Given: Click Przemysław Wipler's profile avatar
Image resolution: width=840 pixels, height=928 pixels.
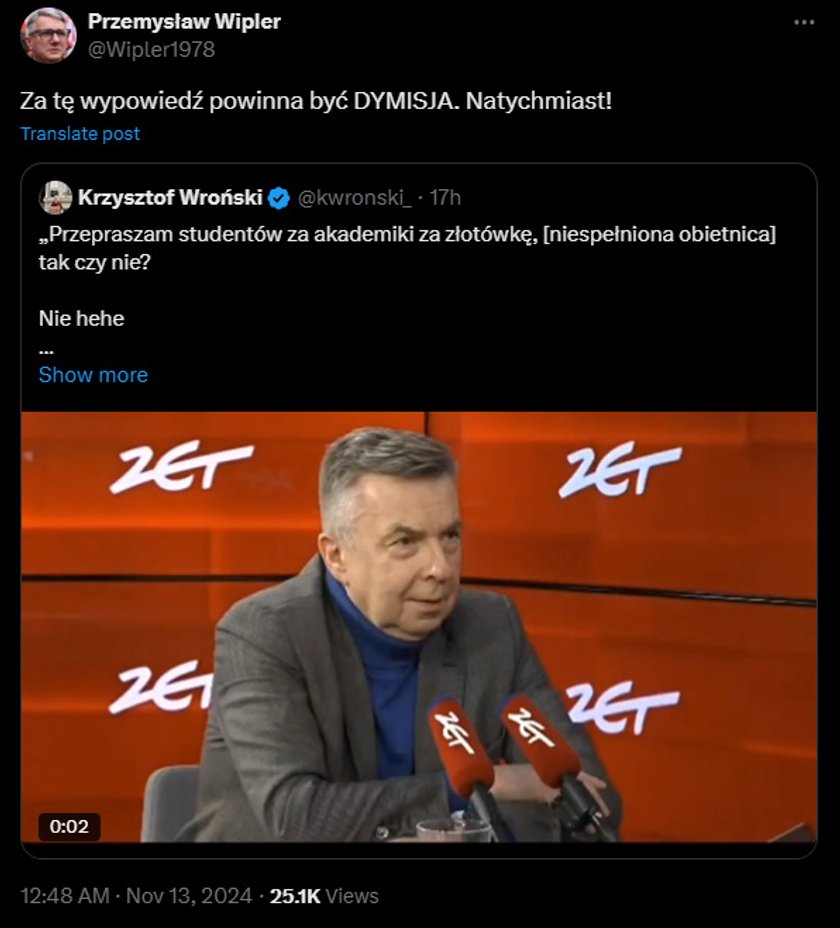Looking at the screenshot, I should (48, 35).
